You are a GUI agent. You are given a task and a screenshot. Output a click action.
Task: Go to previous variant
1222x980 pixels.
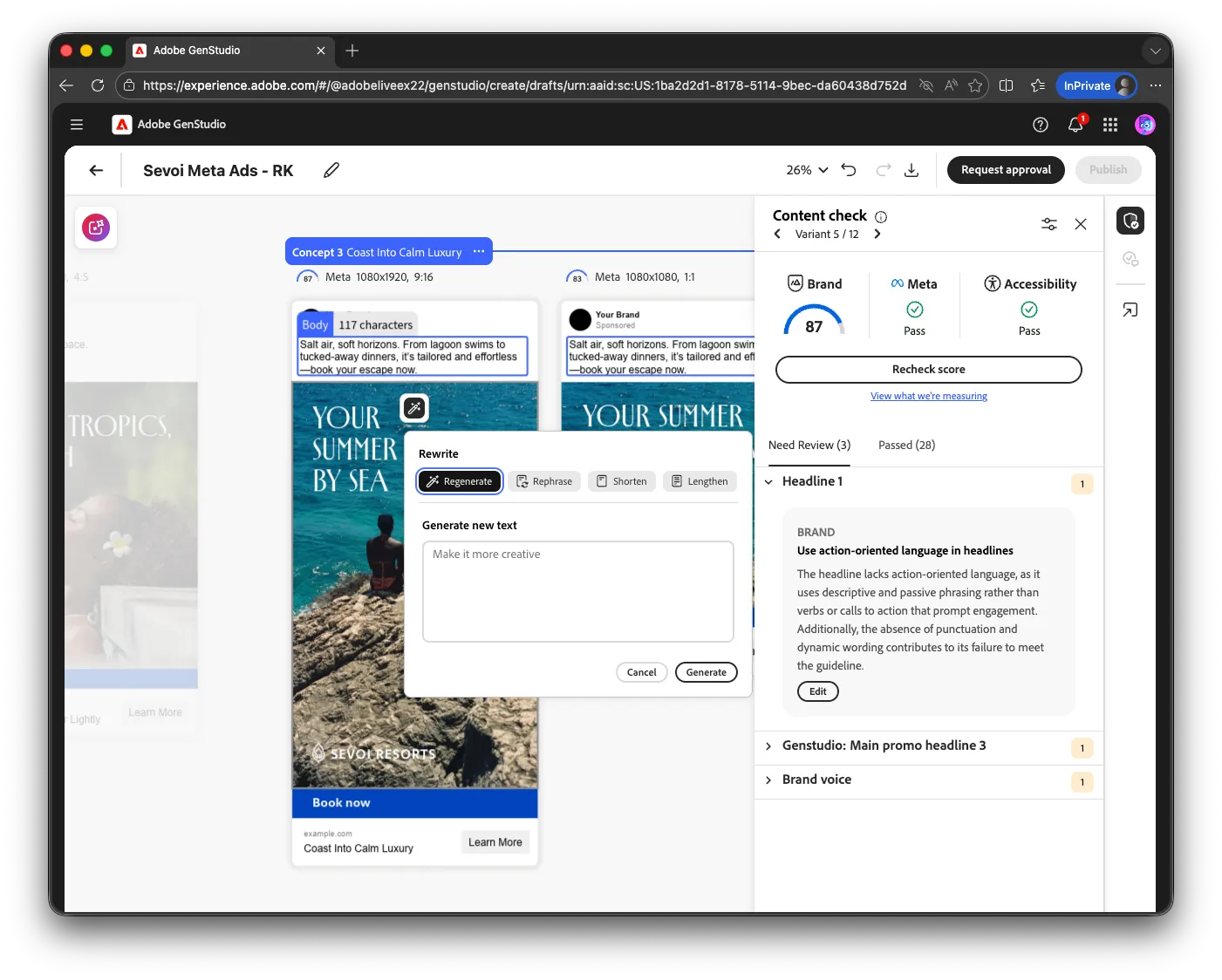coord(777,234)
